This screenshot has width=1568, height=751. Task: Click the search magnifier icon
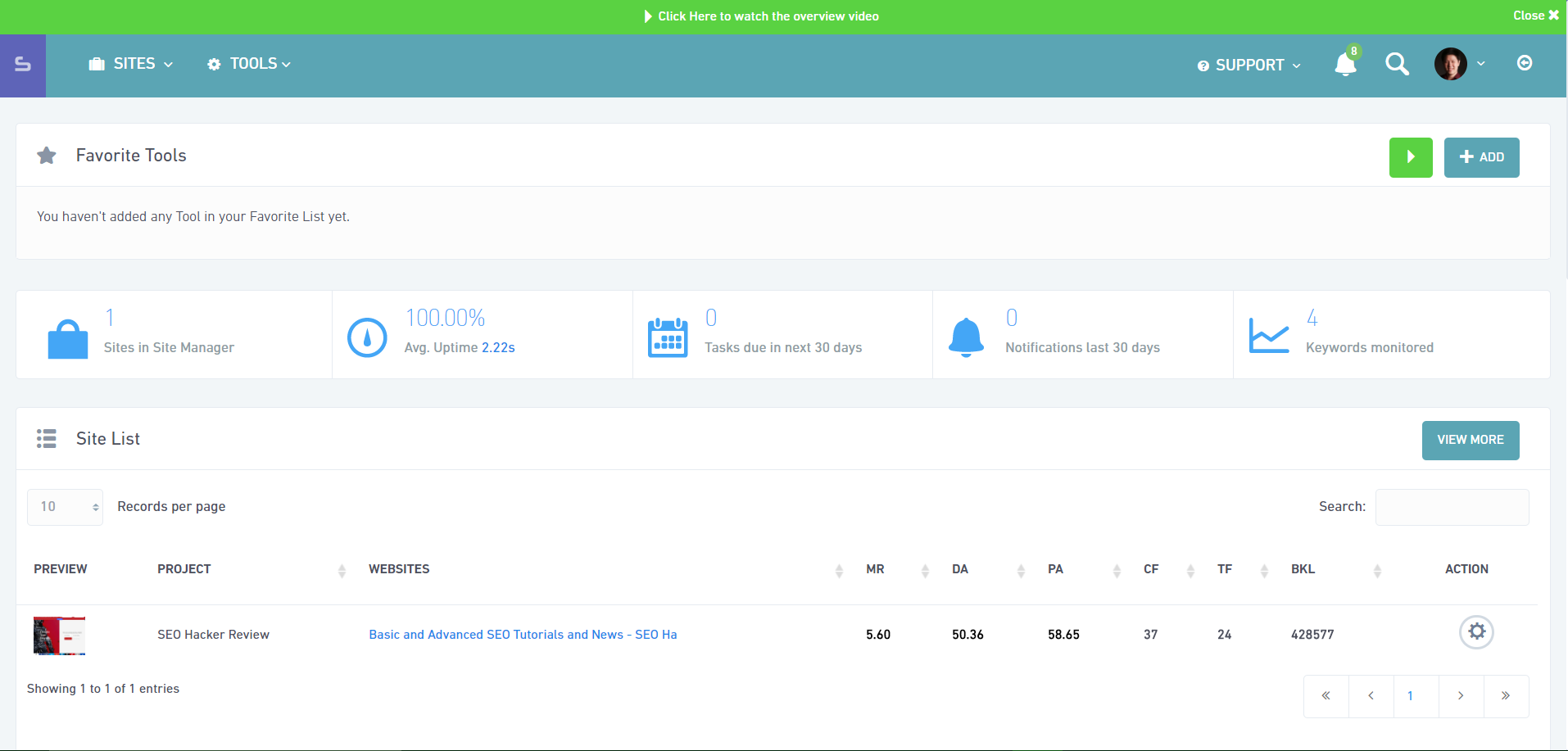[x=1397, y=64]
